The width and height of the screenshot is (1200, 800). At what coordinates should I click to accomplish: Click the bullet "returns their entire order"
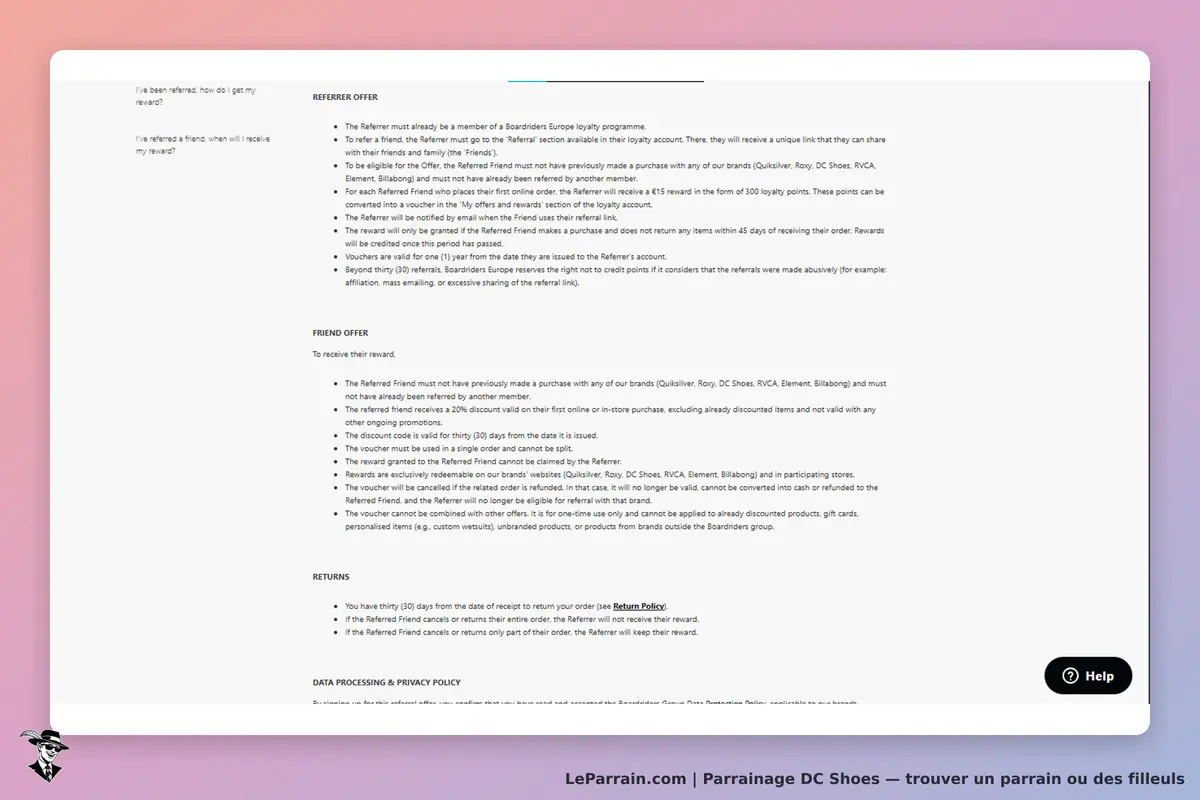pos(522,619)
